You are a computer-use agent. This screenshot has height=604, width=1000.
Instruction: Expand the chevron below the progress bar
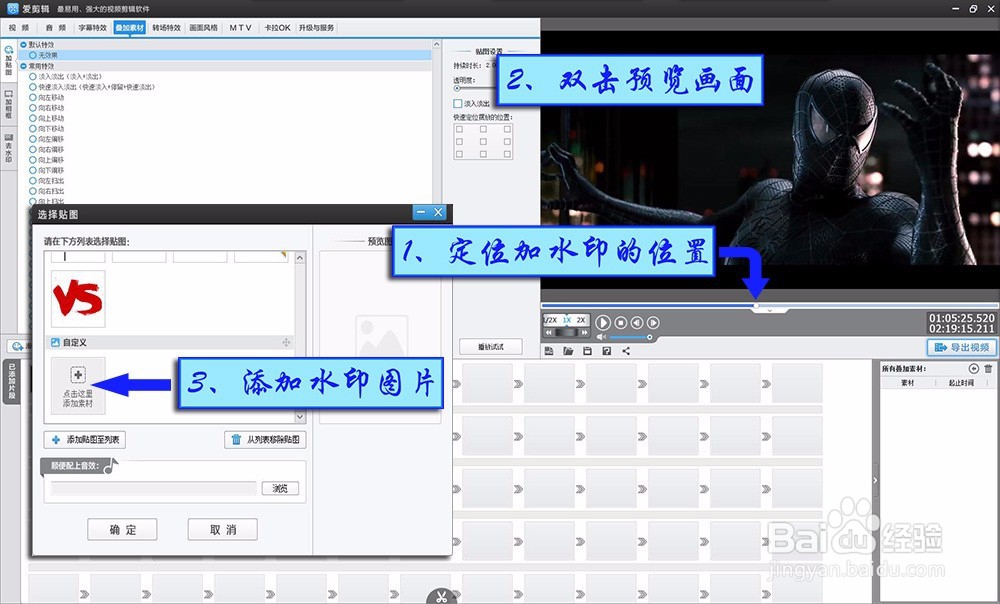pos(770,311)
